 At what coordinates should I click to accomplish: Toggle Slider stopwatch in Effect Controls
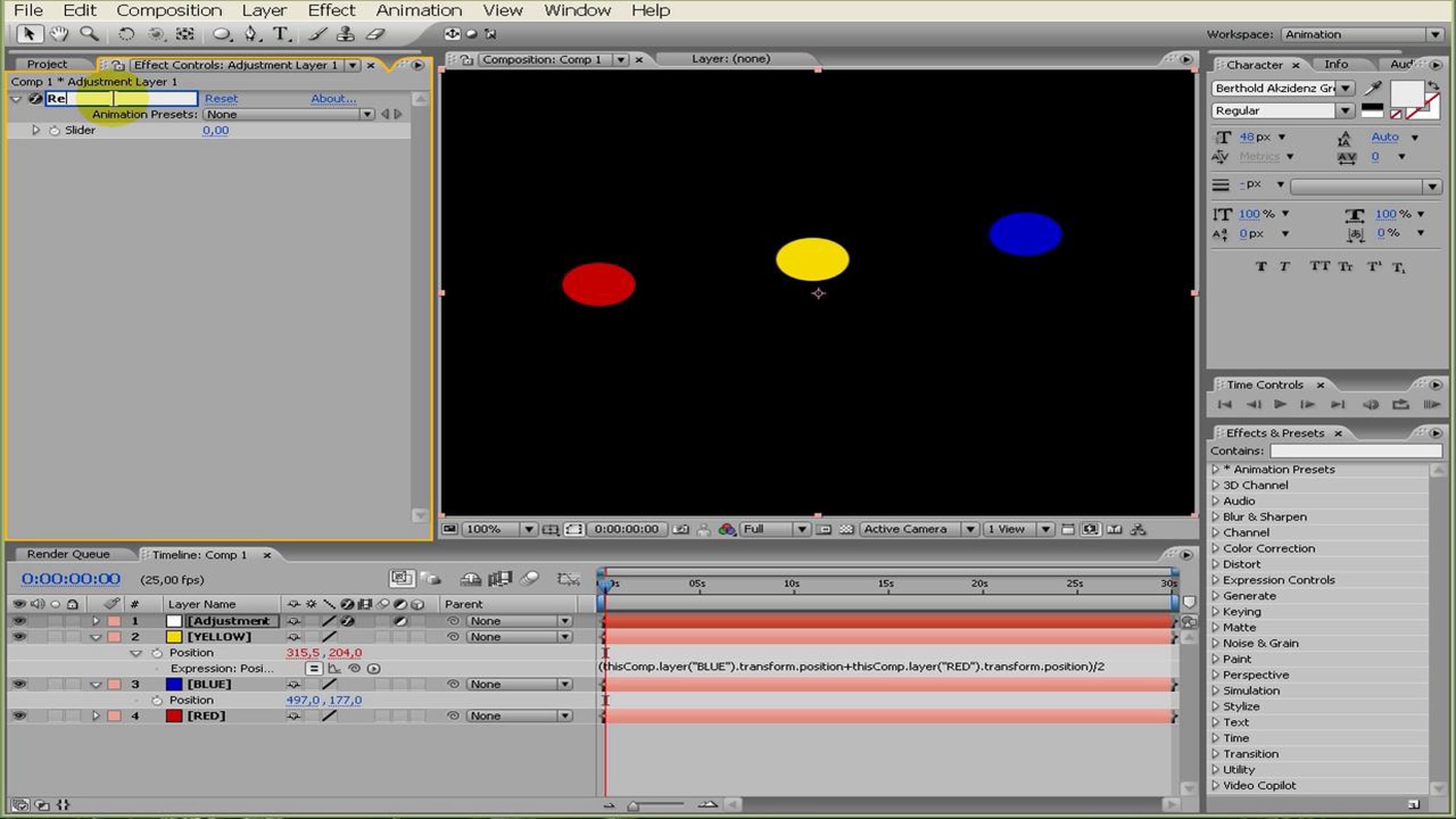click(x=55, y=130)
